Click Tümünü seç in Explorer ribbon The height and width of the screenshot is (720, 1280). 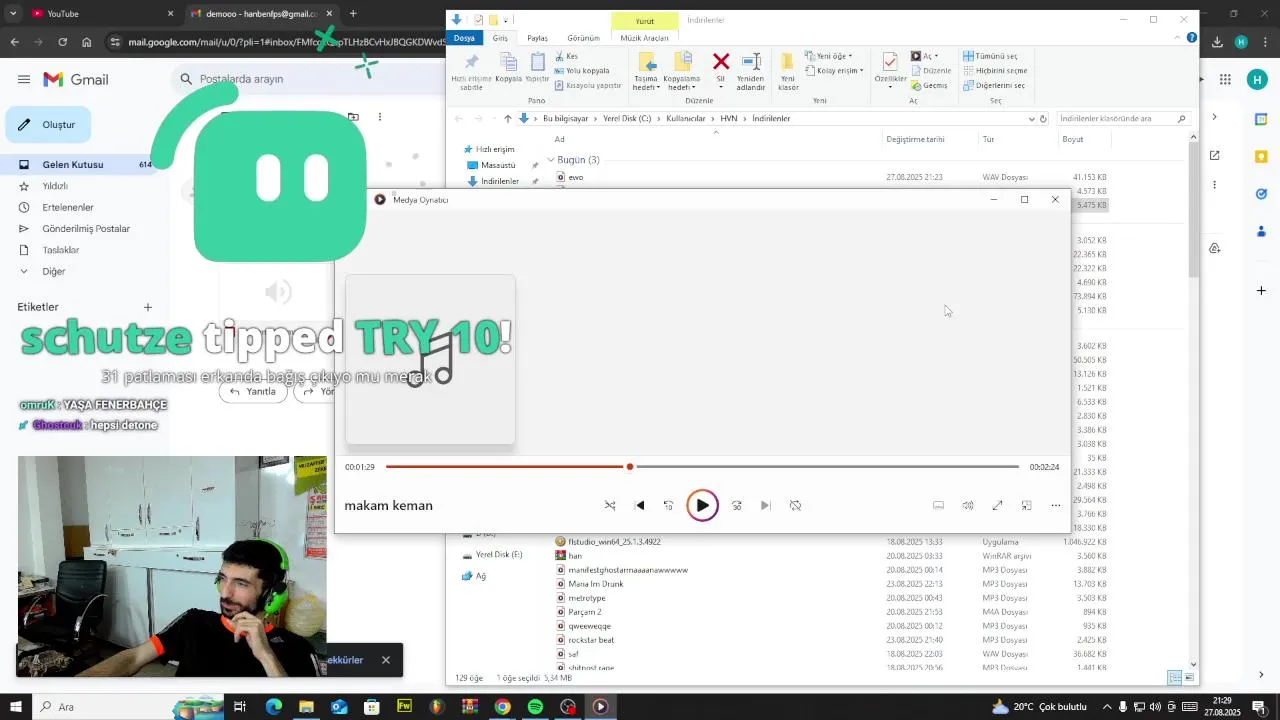point(991,56)
